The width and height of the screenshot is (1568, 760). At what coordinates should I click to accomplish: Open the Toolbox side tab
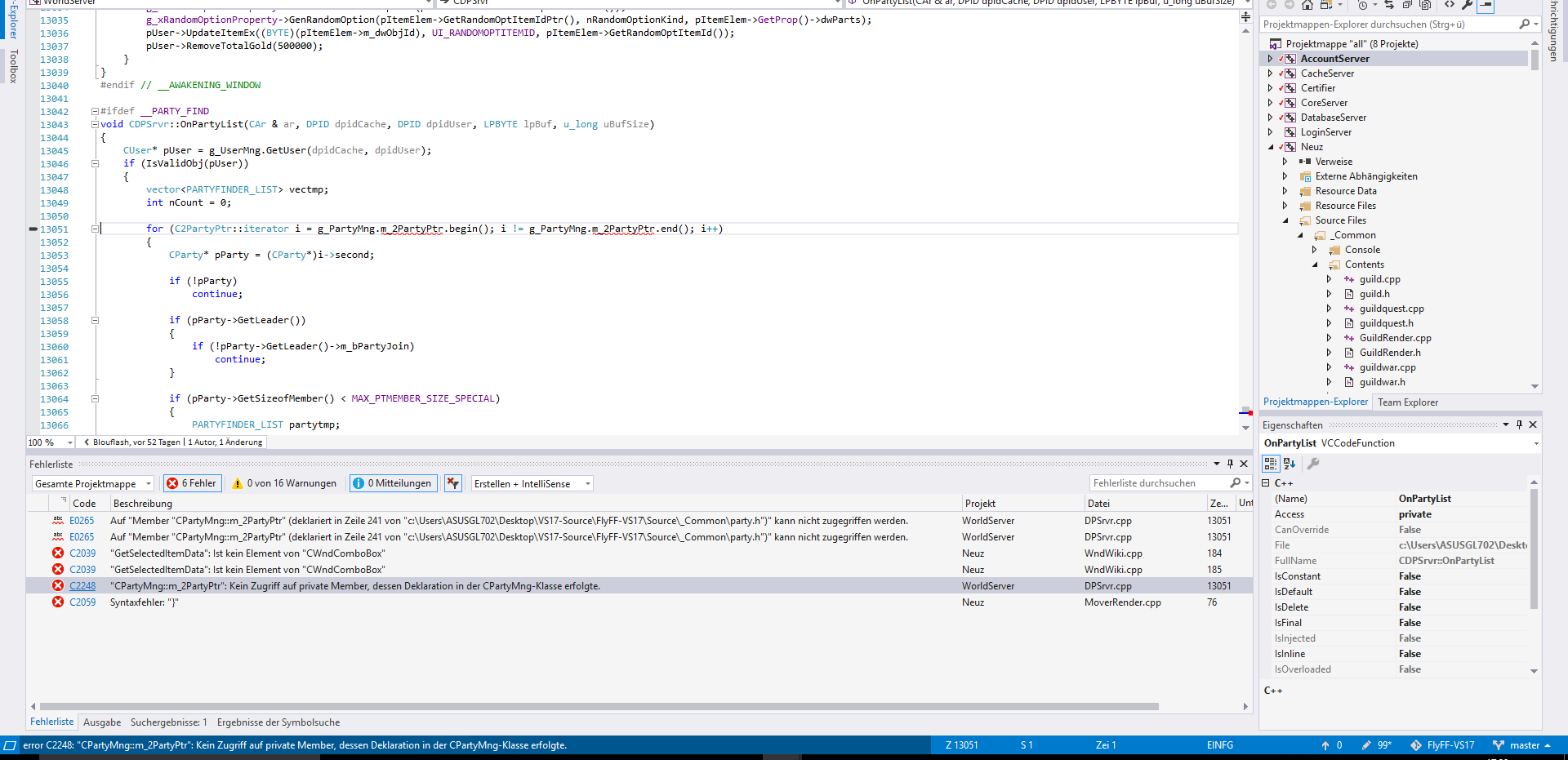pyautogui.click(x=13, y=66)
